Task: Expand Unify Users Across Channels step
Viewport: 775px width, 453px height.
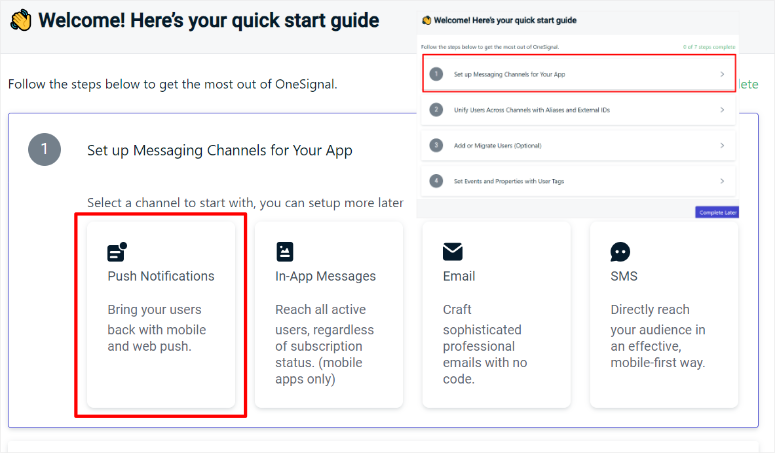Action: click(x=578, y=110)
